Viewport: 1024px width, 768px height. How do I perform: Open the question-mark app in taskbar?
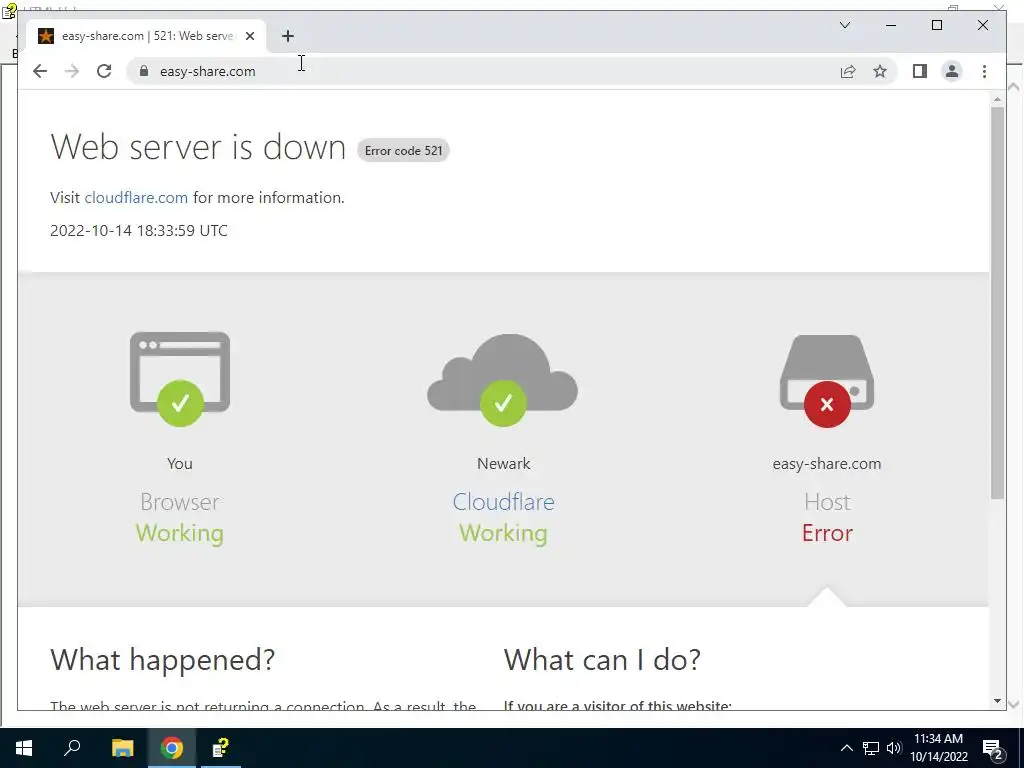click(x=221, y=748)
